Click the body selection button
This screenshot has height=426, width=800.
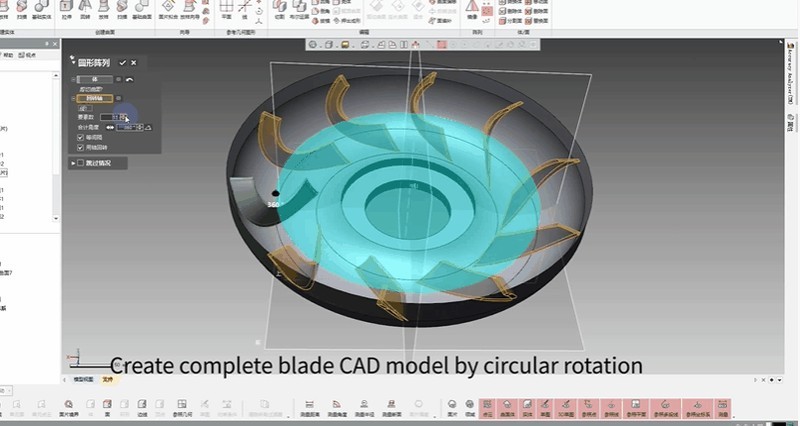coord(96,79)
